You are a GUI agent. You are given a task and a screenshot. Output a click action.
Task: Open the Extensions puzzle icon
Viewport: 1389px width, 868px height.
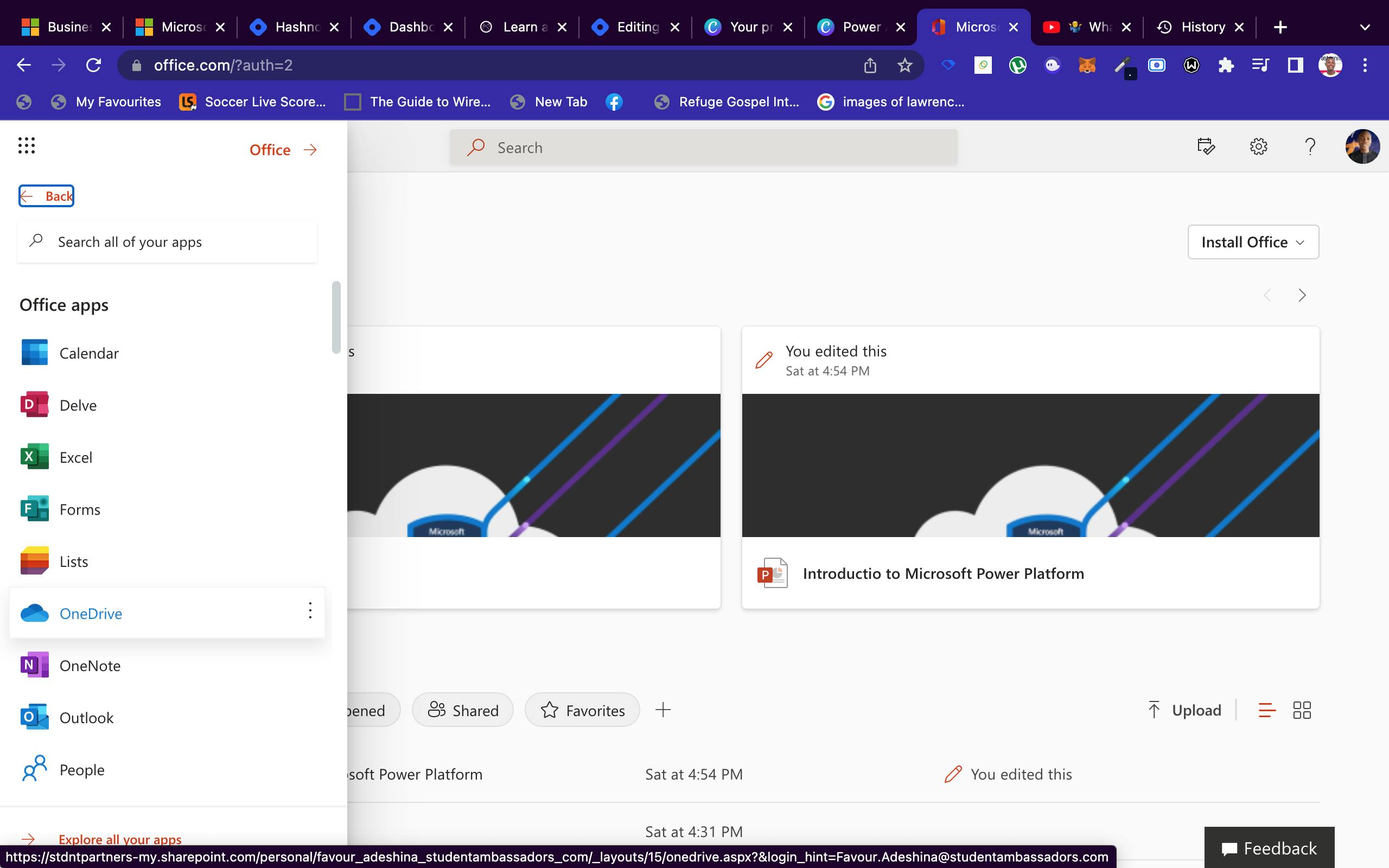click(1226, 66)
